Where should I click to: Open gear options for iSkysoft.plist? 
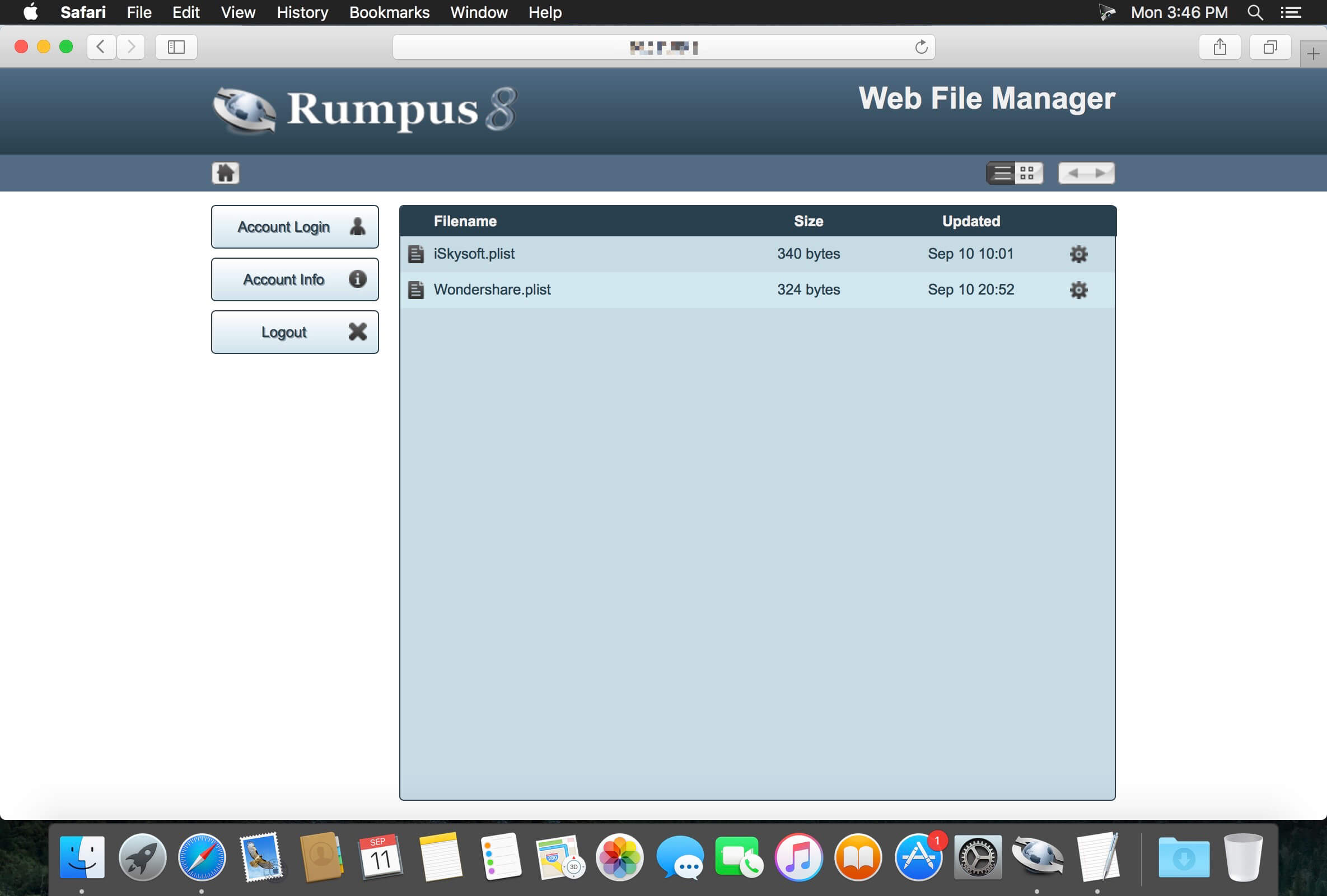click(x=1078, y=254)
